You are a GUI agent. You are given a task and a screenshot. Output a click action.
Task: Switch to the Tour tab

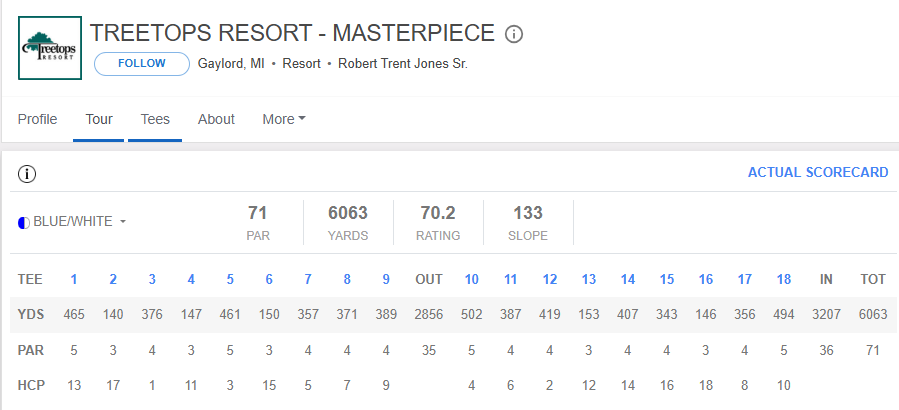99,119
